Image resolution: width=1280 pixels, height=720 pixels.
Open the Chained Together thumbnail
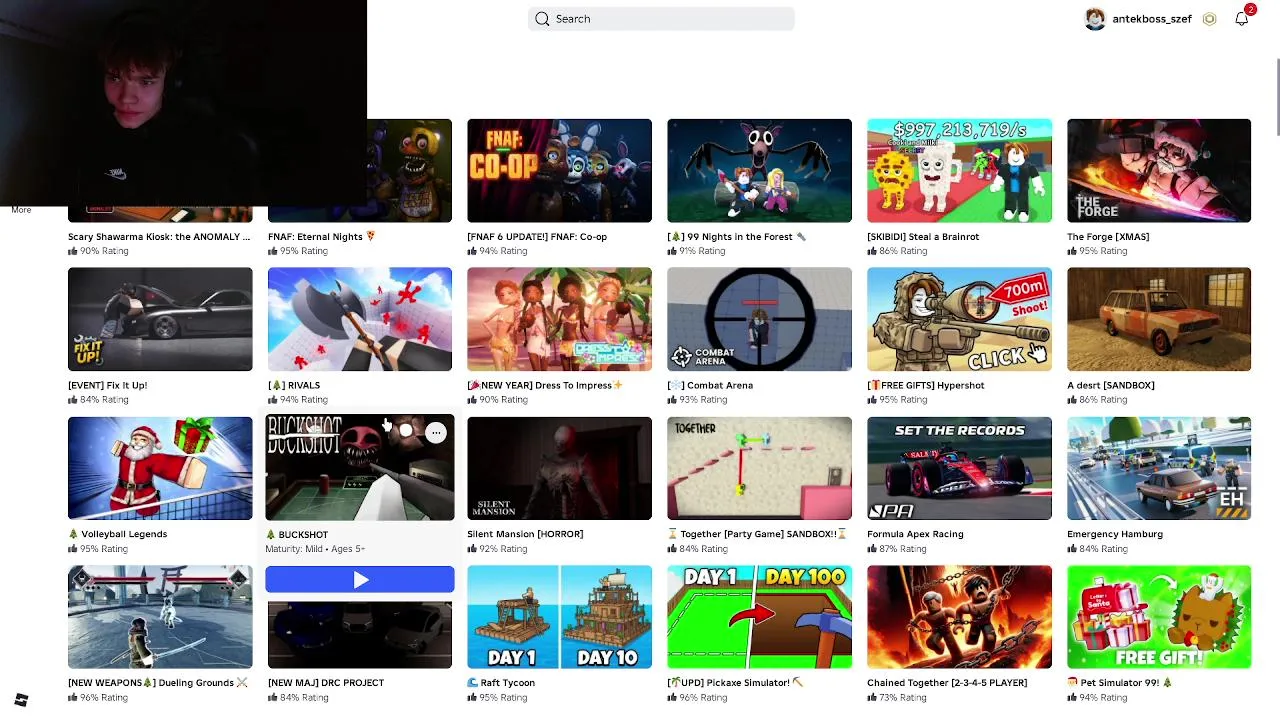[959, 617]
